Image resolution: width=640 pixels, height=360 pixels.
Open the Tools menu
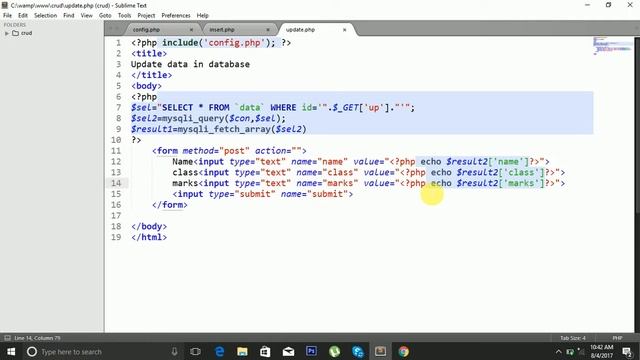124,16
